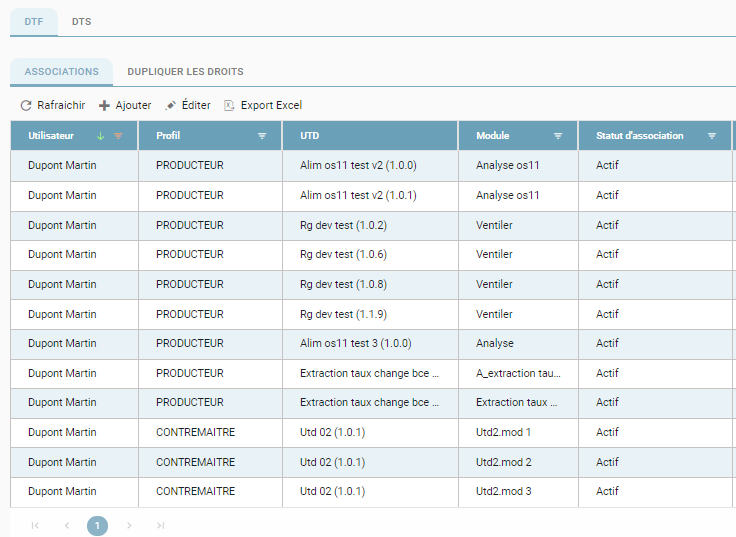Select the Alim os11 test 3 (1.0.0) cell
Image resolution: width=736 pixels, height=537 pixels.
[x=370, y=344]
